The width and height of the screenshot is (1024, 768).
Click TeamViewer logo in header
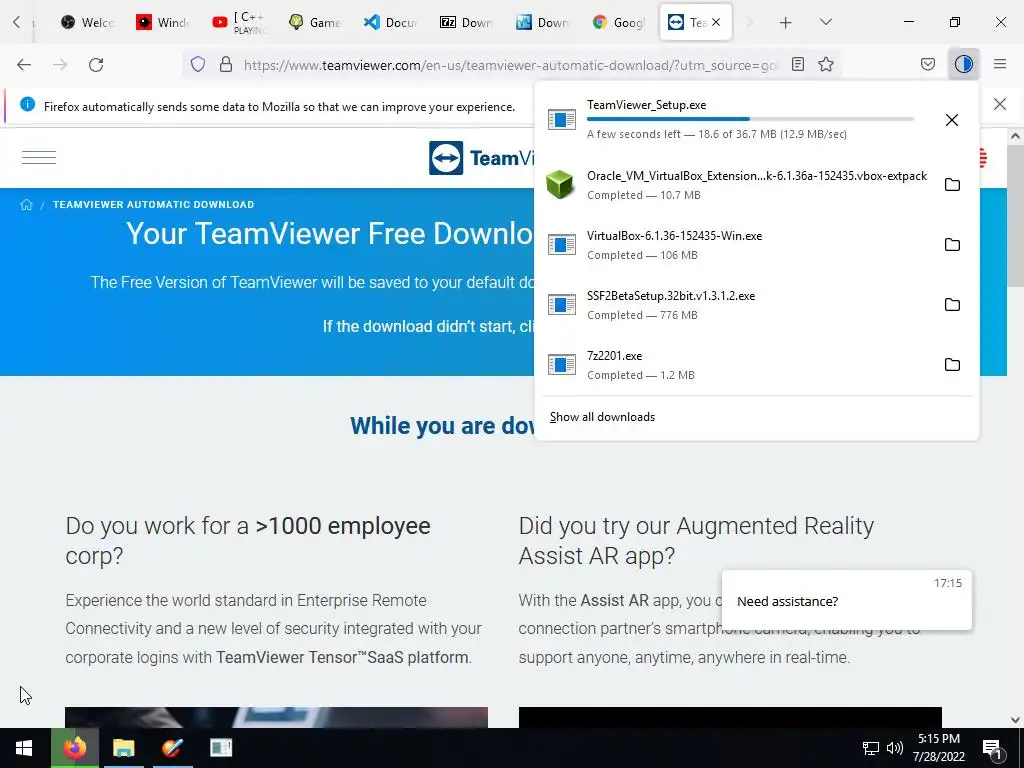[481, 157]
